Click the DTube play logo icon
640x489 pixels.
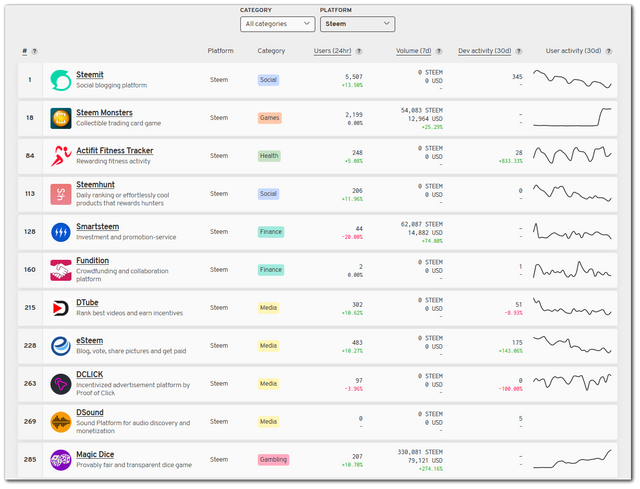tap(61, 308)
